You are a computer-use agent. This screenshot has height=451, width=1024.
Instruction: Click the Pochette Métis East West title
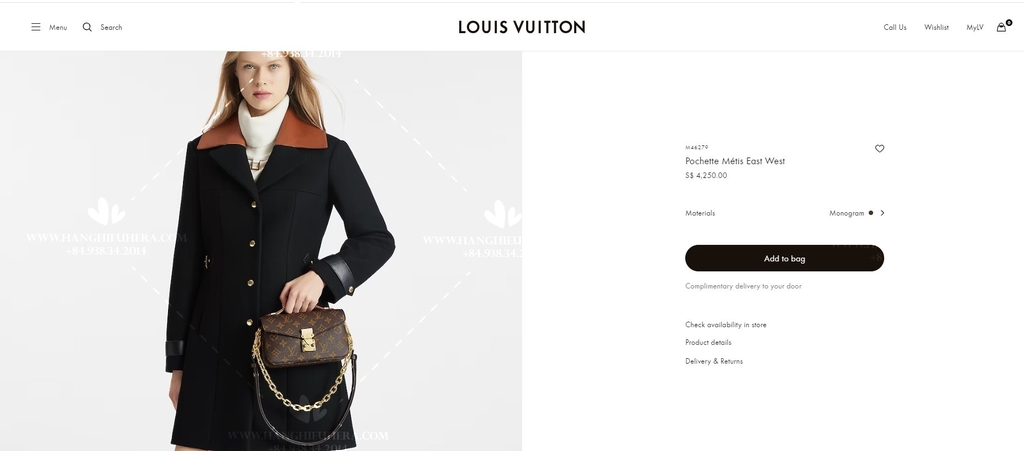[735, 161]
